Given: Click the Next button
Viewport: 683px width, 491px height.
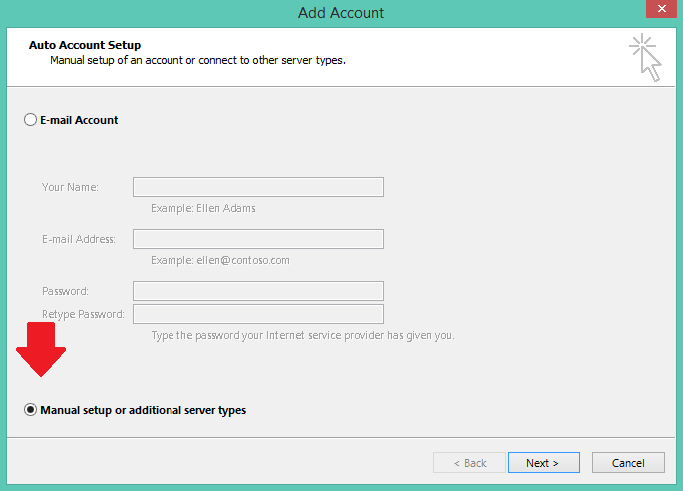Looking at the screenshot, I should (544, 463).
